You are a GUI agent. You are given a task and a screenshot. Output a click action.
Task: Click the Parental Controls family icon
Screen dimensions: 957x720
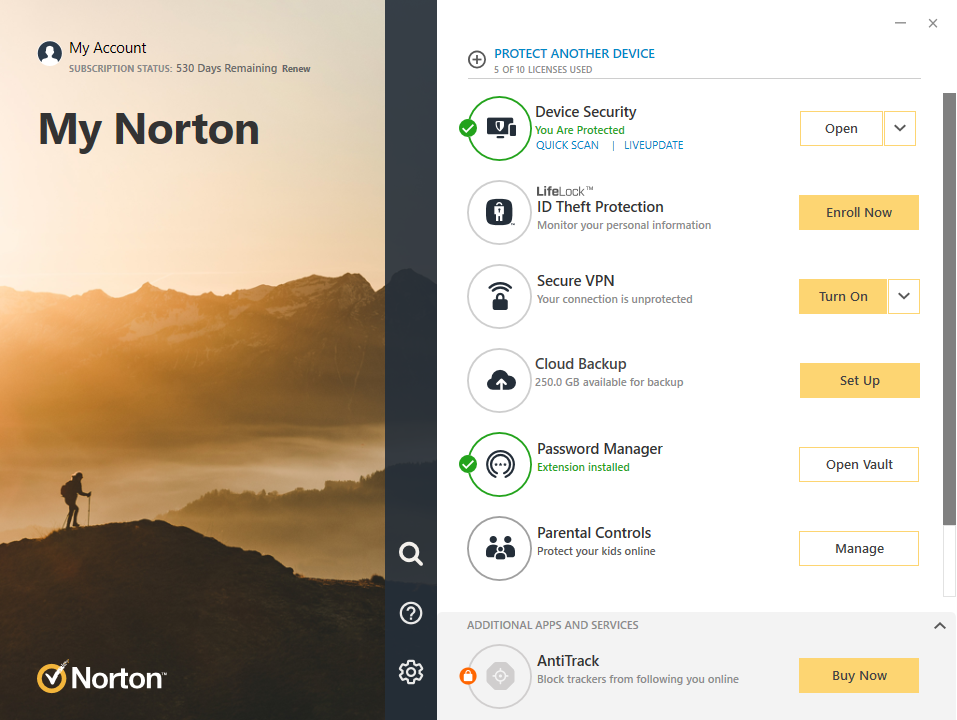(x=499, y=548)
